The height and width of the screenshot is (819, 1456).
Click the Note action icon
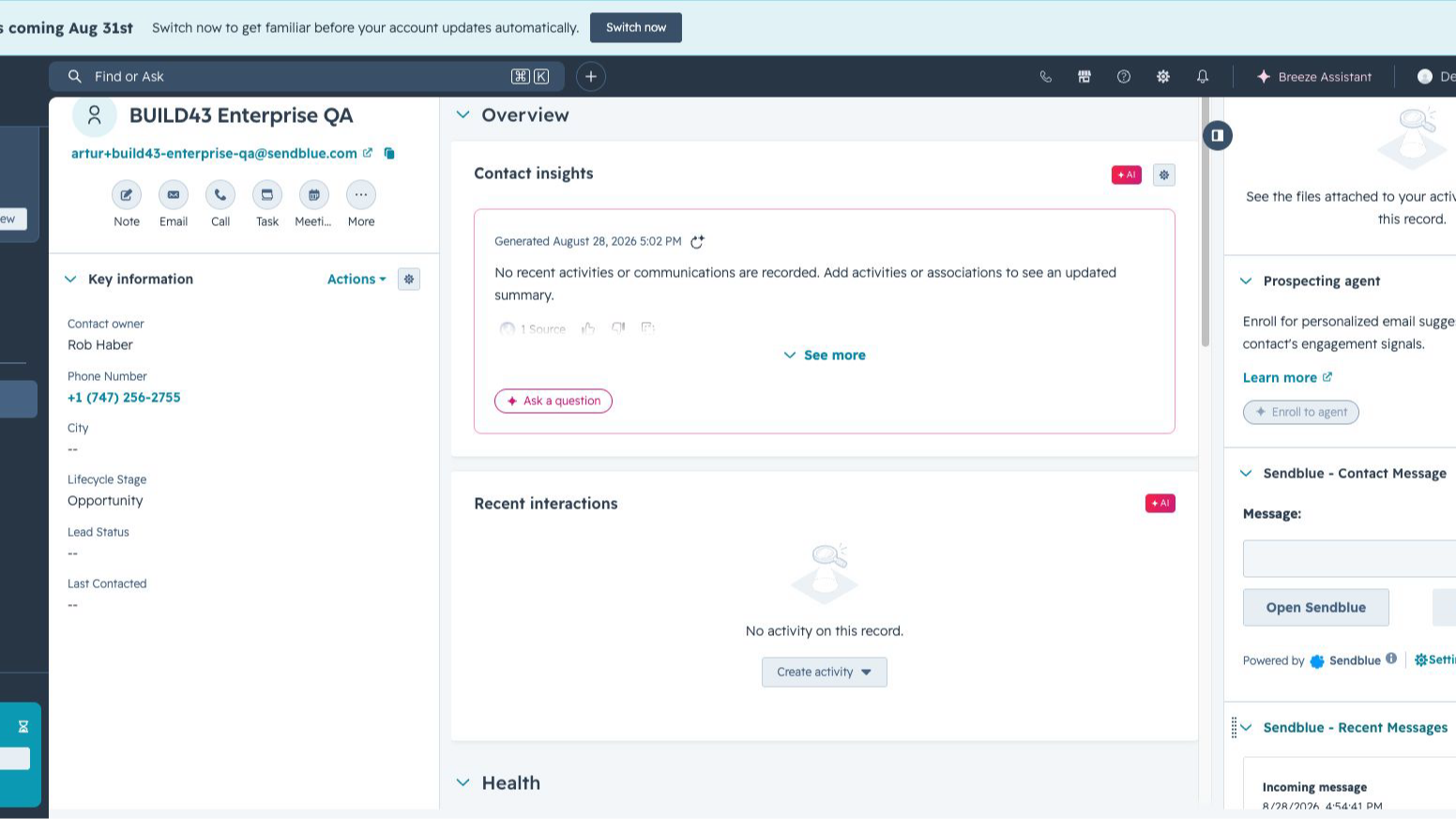[127, 195]
